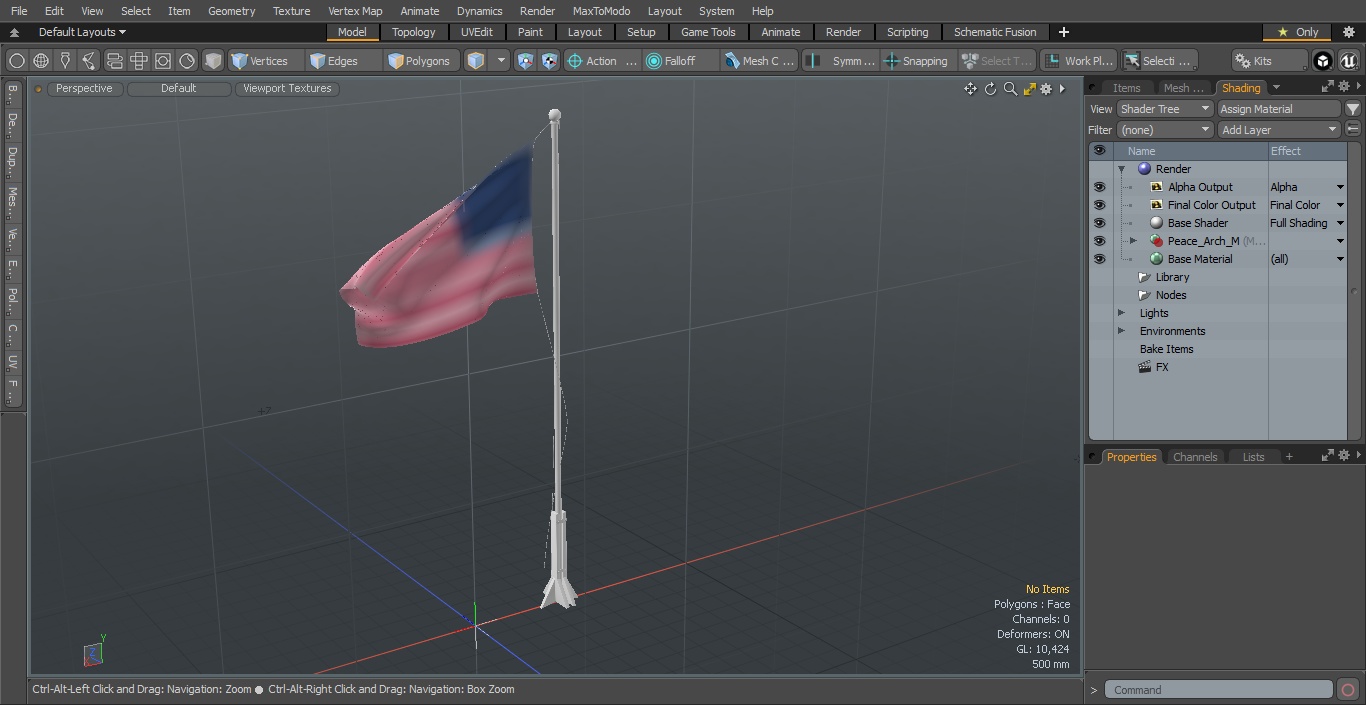Open the Unity kit cube icon
Image resolution: width=1366 pixels, height=705 pixels.
click(x=1323, y=61)
